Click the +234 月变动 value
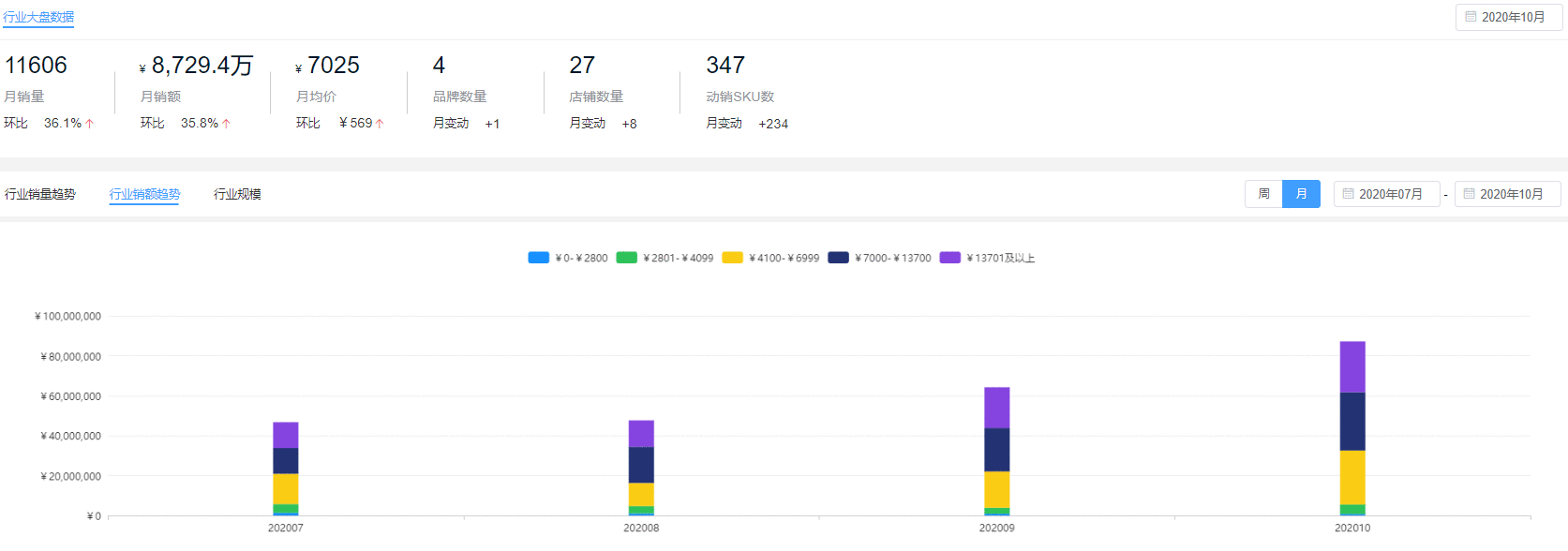 point(773,124)
